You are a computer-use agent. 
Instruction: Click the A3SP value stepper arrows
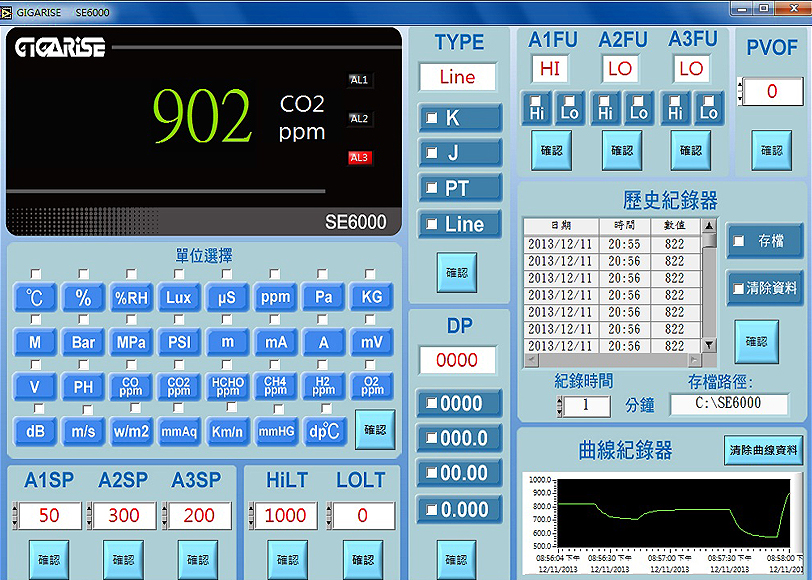click(x=165, y=515)
